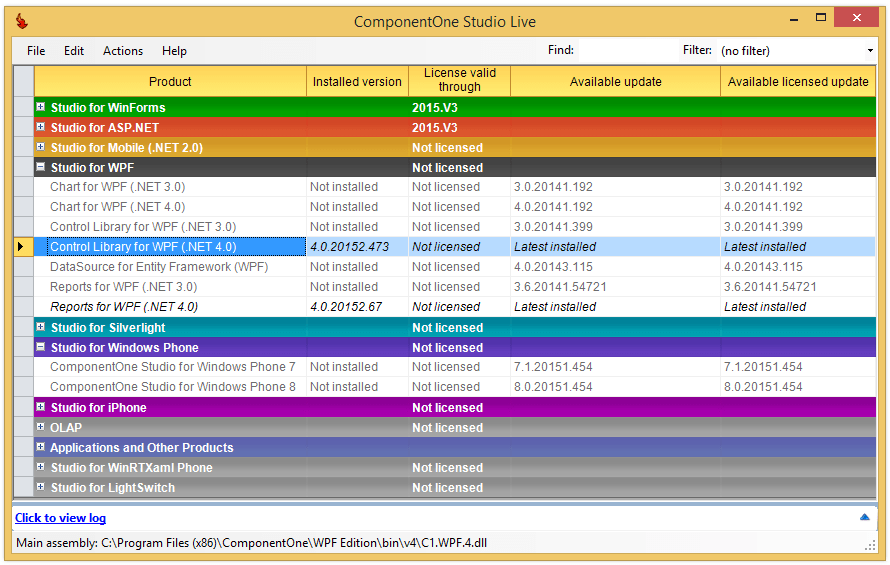Click the Main assembly status bar text
The width and height of the screenshot is (890, 565).
click(x=251, y=543)
